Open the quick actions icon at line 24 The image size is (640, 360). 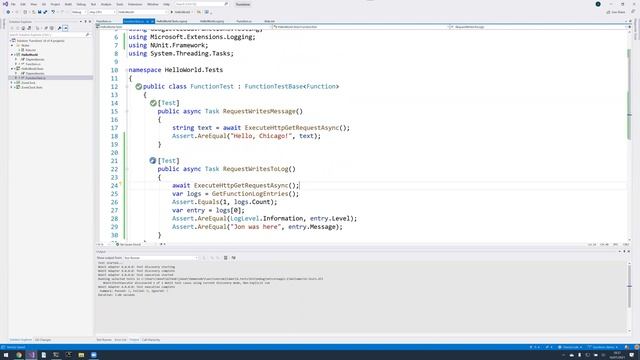pos(121,184)
